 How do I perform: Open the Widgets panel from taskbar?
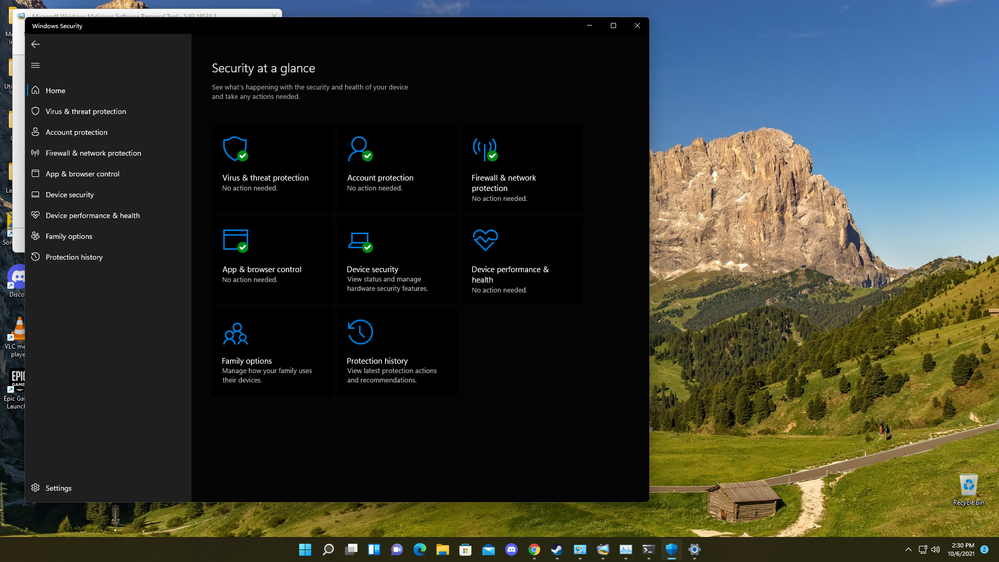(374, 549)
